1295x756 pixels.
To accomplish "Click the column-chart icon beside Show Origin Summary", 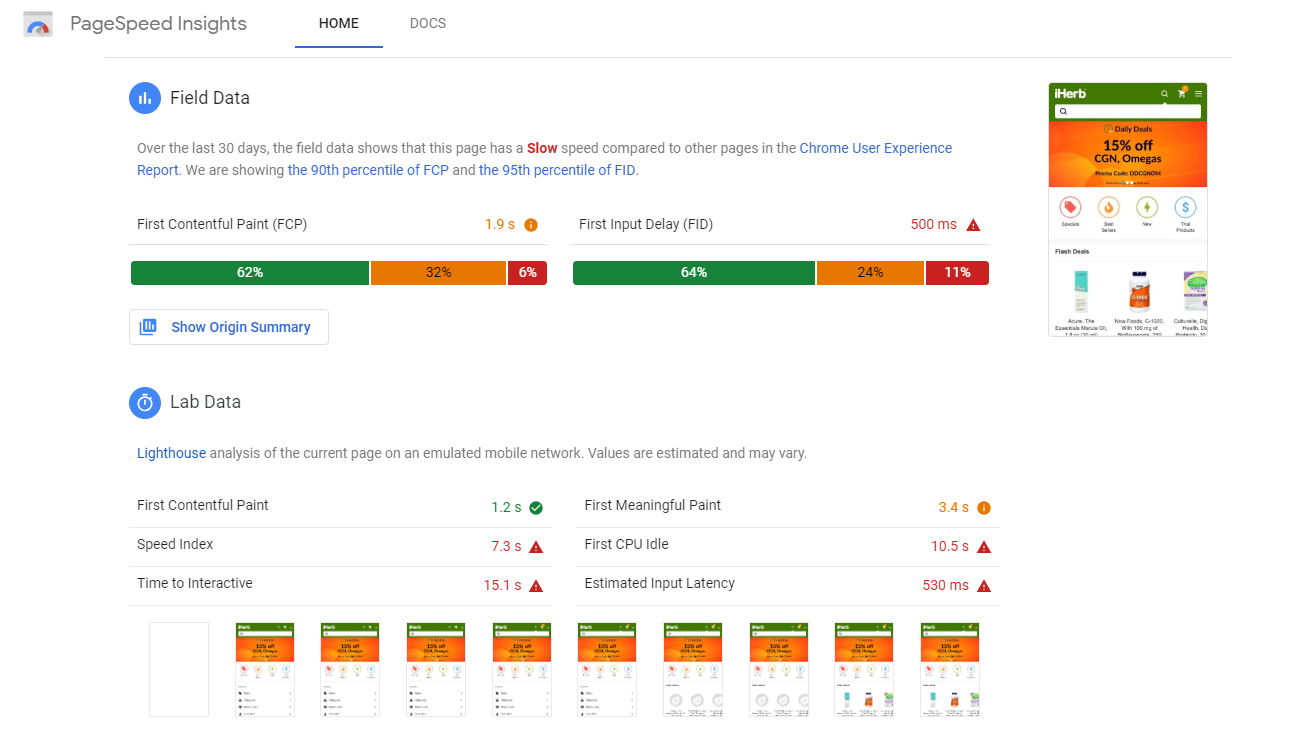I will pyautogui.click(x=148, y=327).
